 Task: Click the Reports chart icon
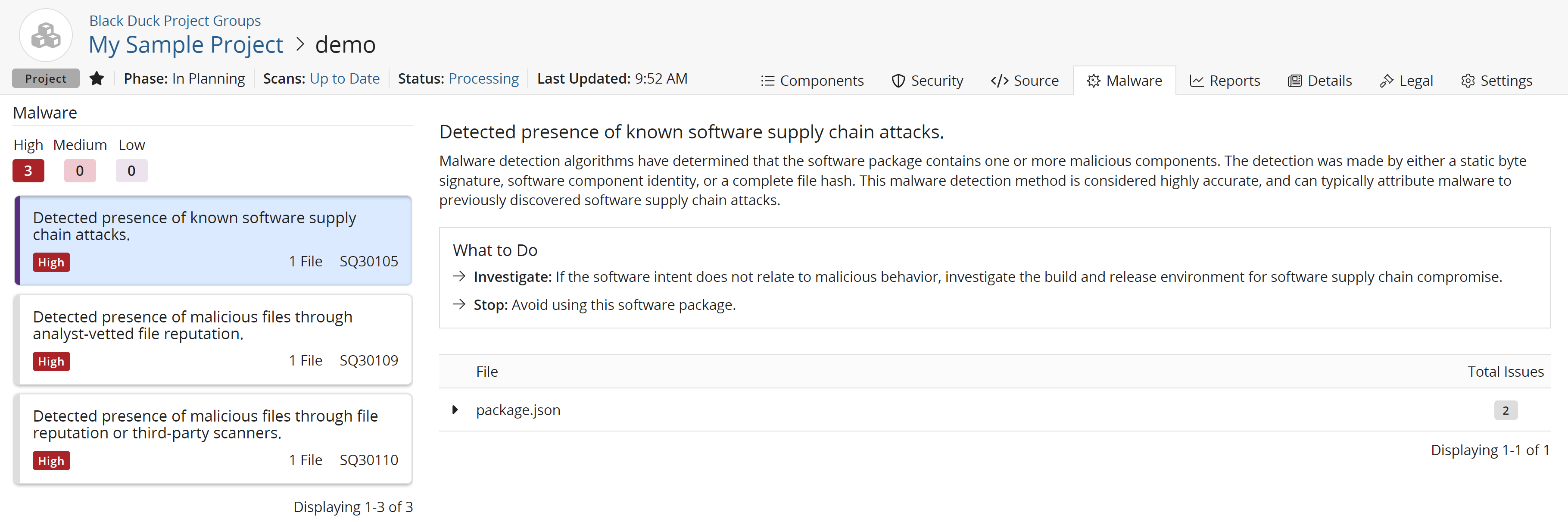(1197, 81)
